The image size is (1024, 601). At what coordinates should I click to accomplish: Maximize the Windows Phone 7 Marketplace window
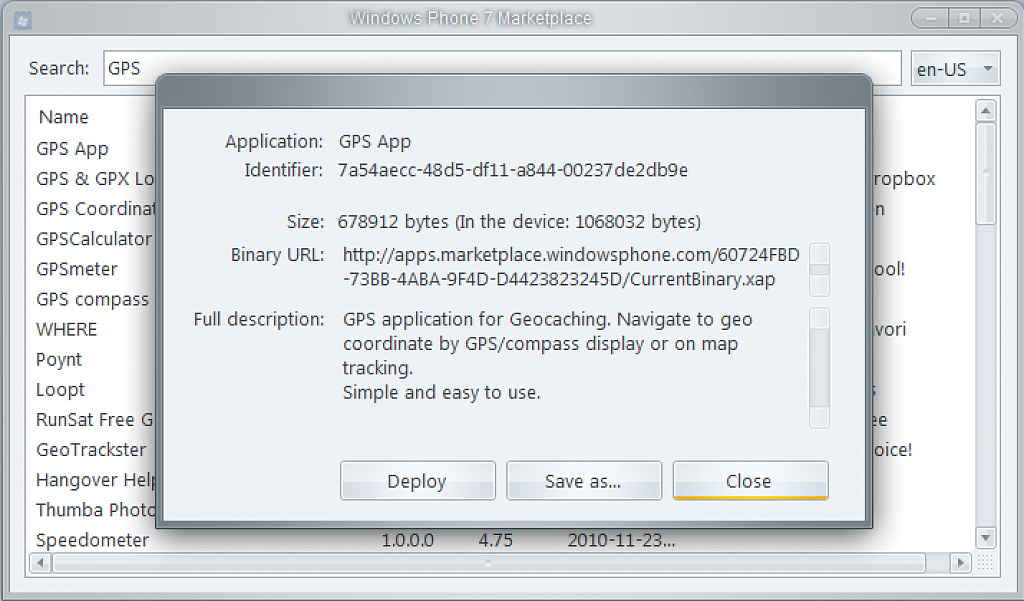[x=965, y=18]
